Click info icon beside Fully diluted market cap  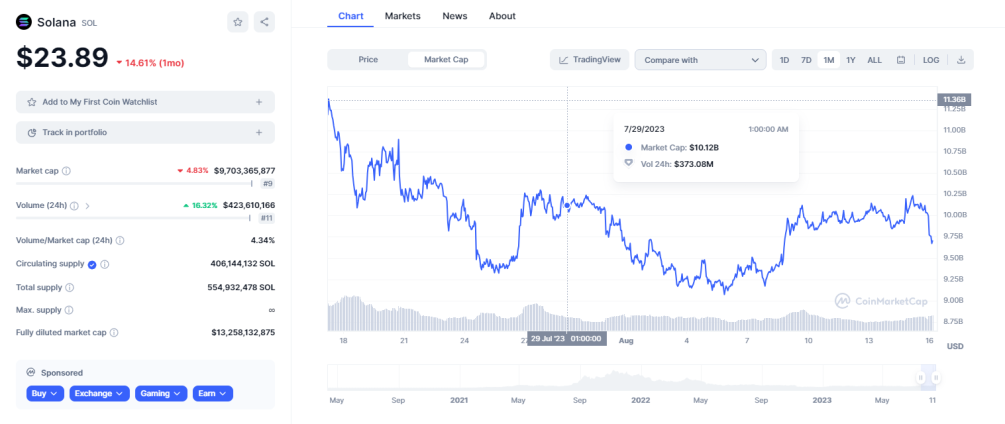(114, 332)
